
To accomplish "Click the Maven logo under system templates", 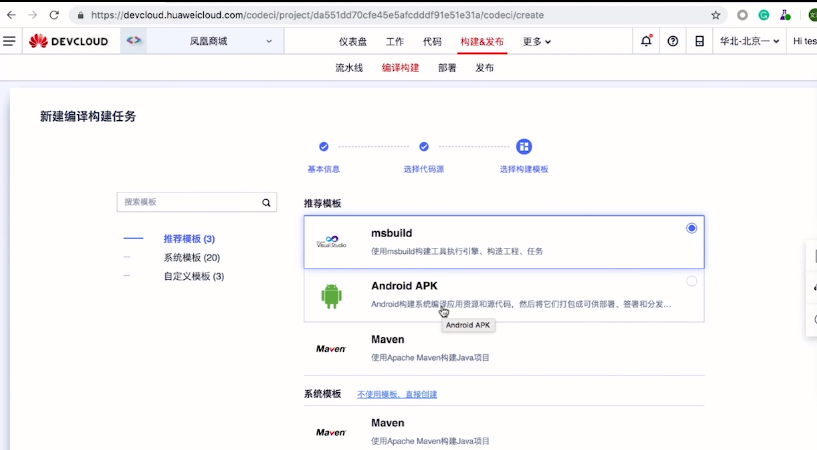I will point(331,432).
